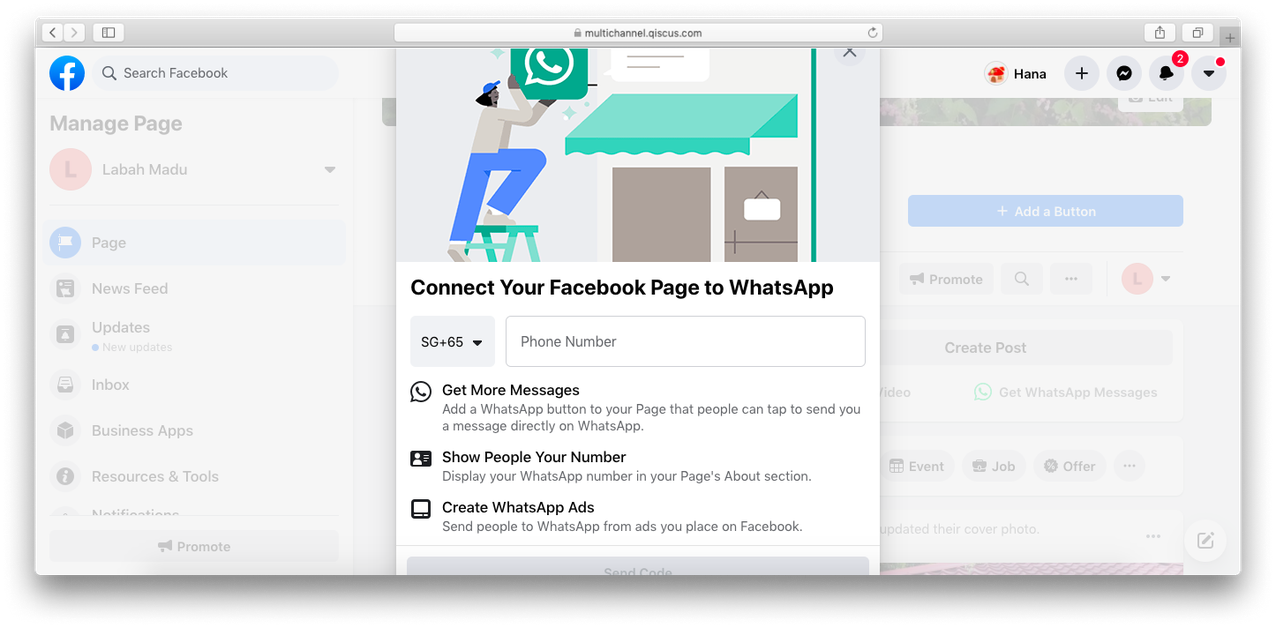Open the notifications bell
Viewport: 1276px width, 628px height.
(x=1166, y=73)
